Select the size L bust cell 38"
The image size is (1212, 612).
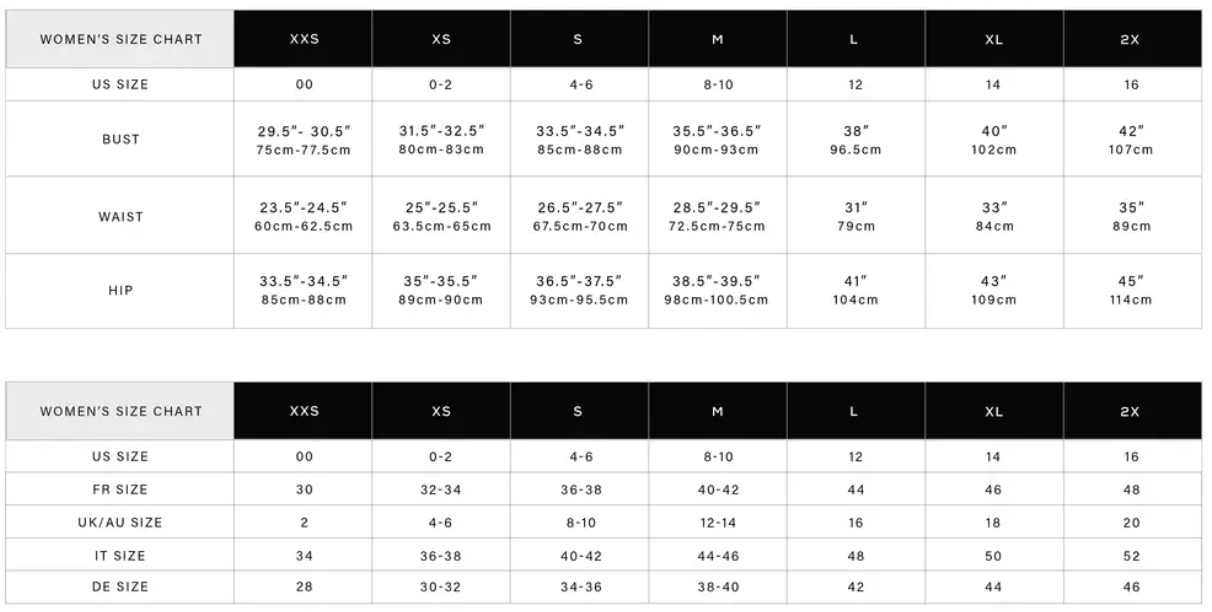pyautogui.click(x=855, y=139)
